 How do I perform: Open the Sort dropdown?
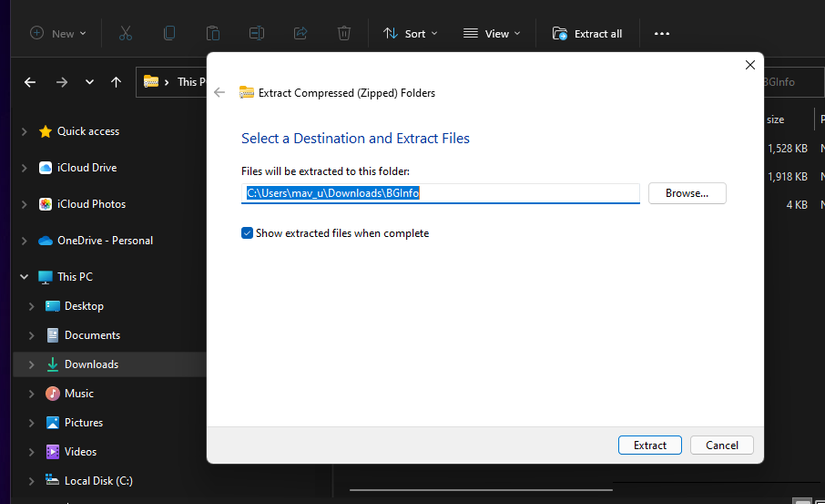click(x=410, y=34)
